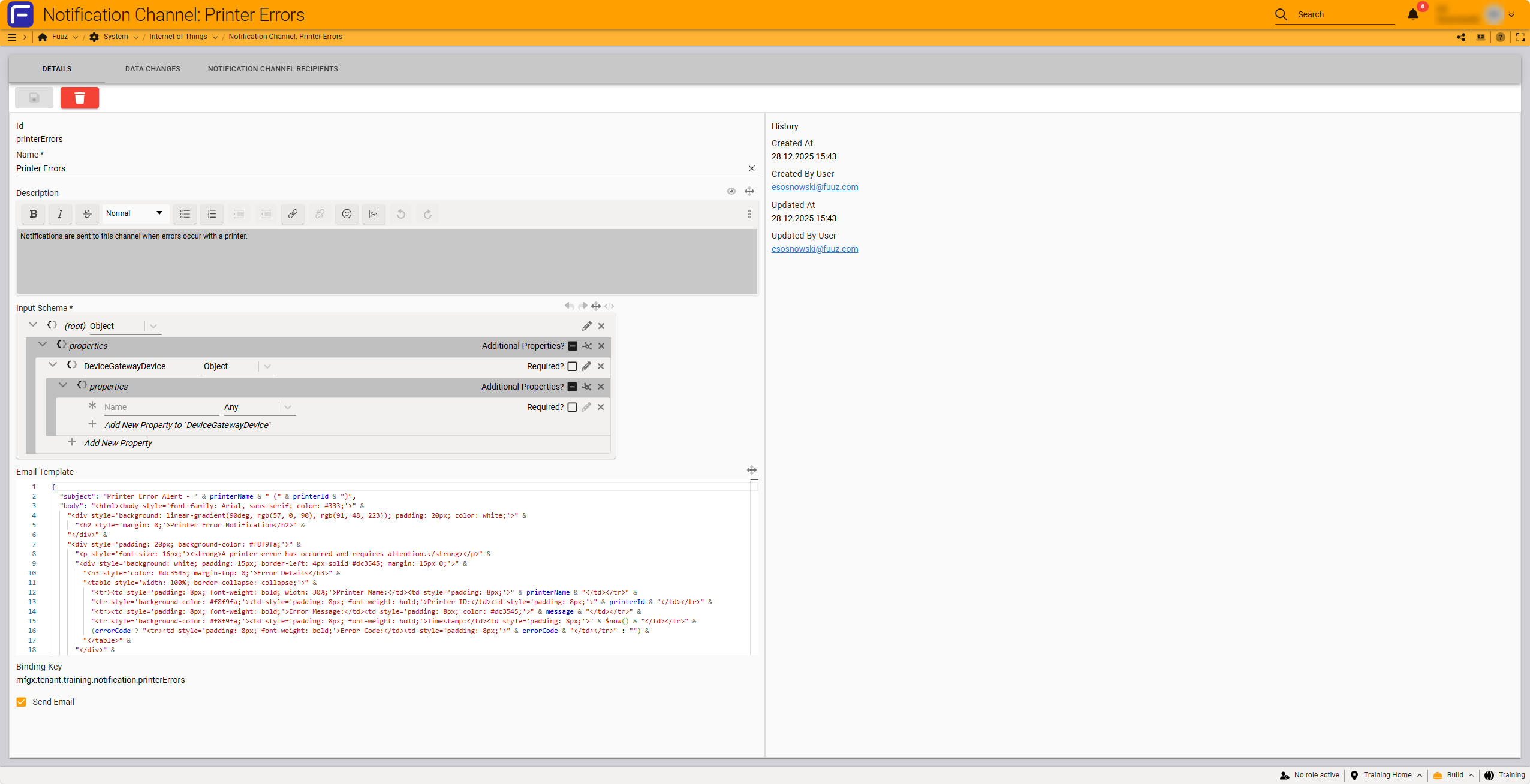Screen dimensions: 1530x784
Task: Insert image in Description editor
Action: tap(374, 214)
